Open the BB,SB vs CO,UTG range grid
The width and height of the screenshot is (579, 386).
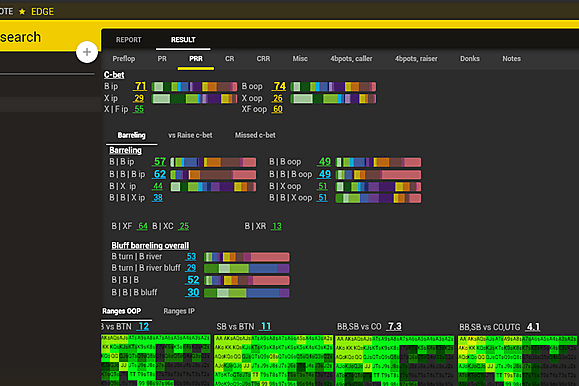pos(517,360)
